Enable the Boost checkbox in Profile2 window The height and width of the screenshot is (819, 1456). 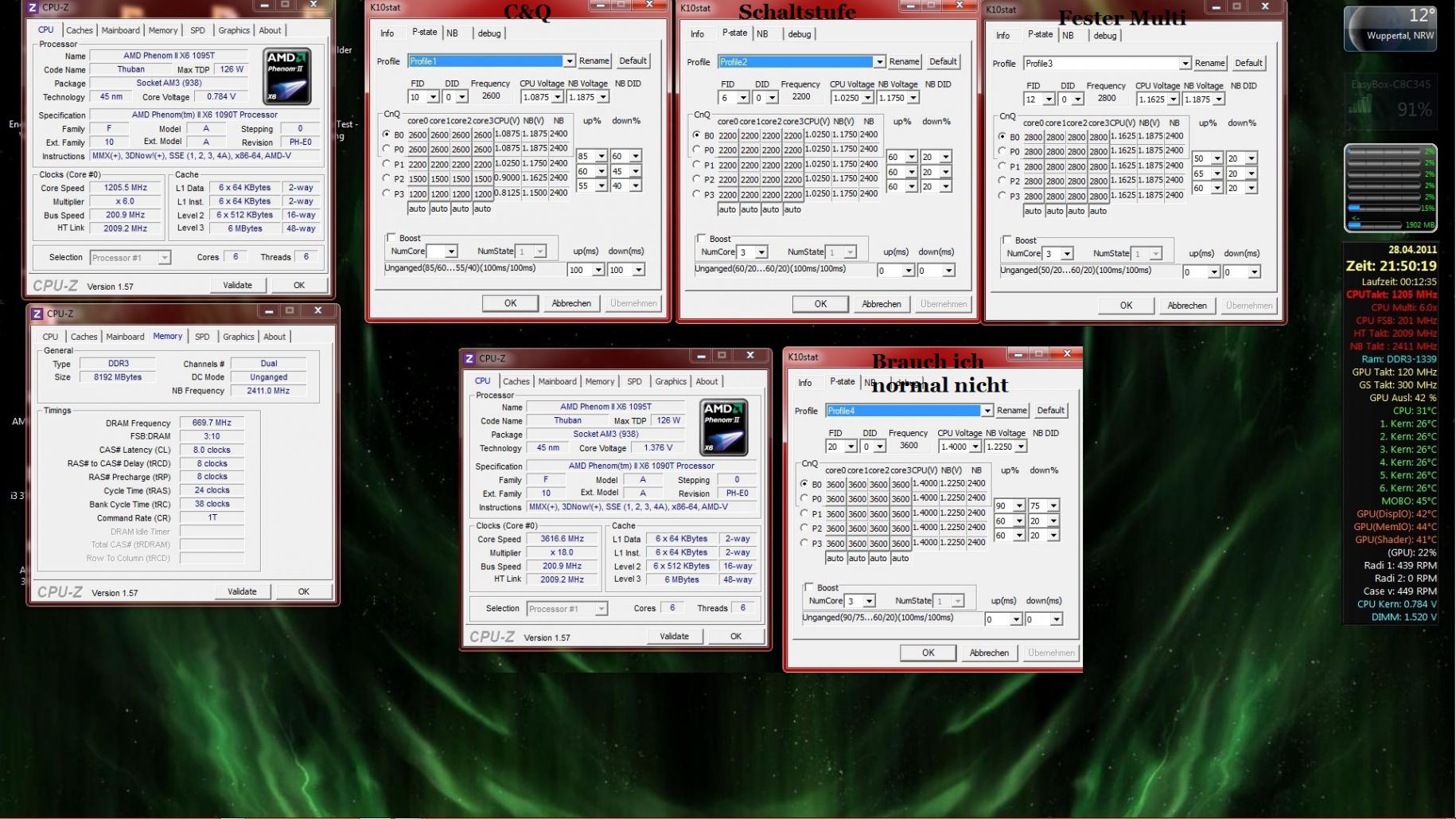[x=702, y=238]
